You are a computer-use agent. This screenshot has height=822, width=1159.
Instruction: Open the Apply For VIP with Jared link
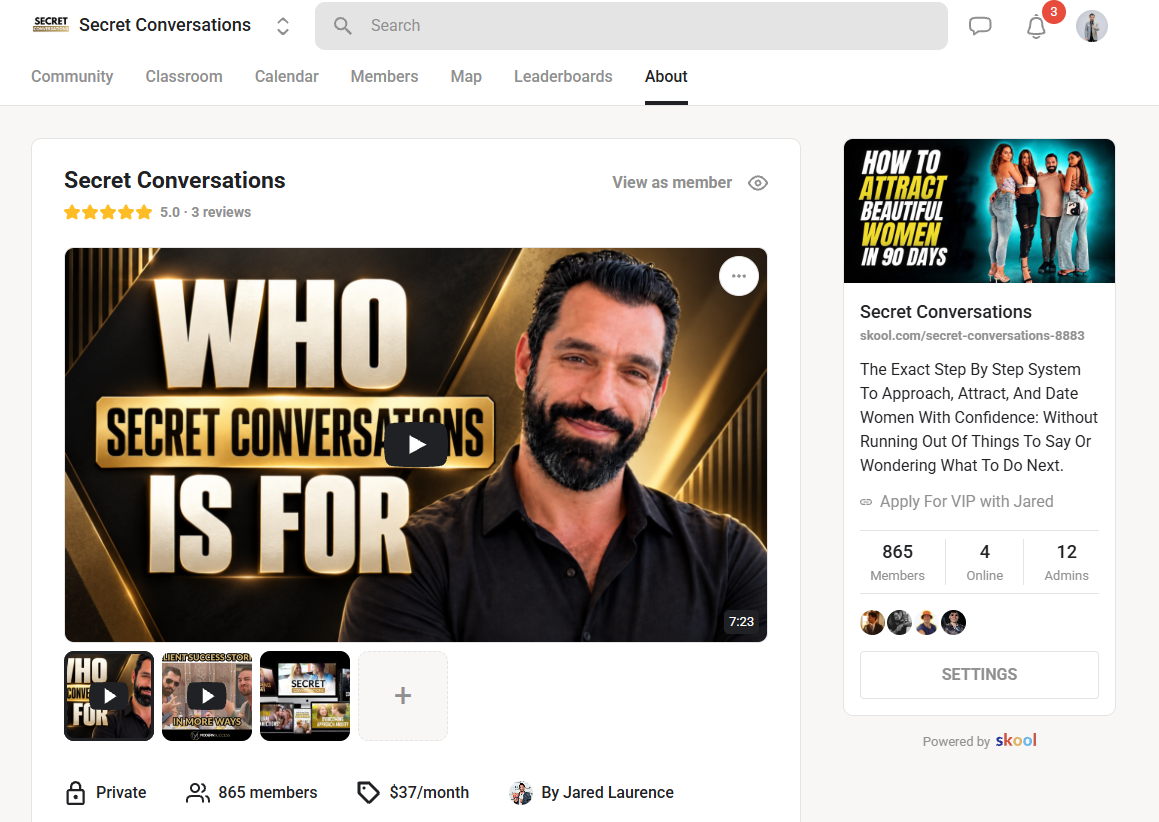(x=966, y=501)
